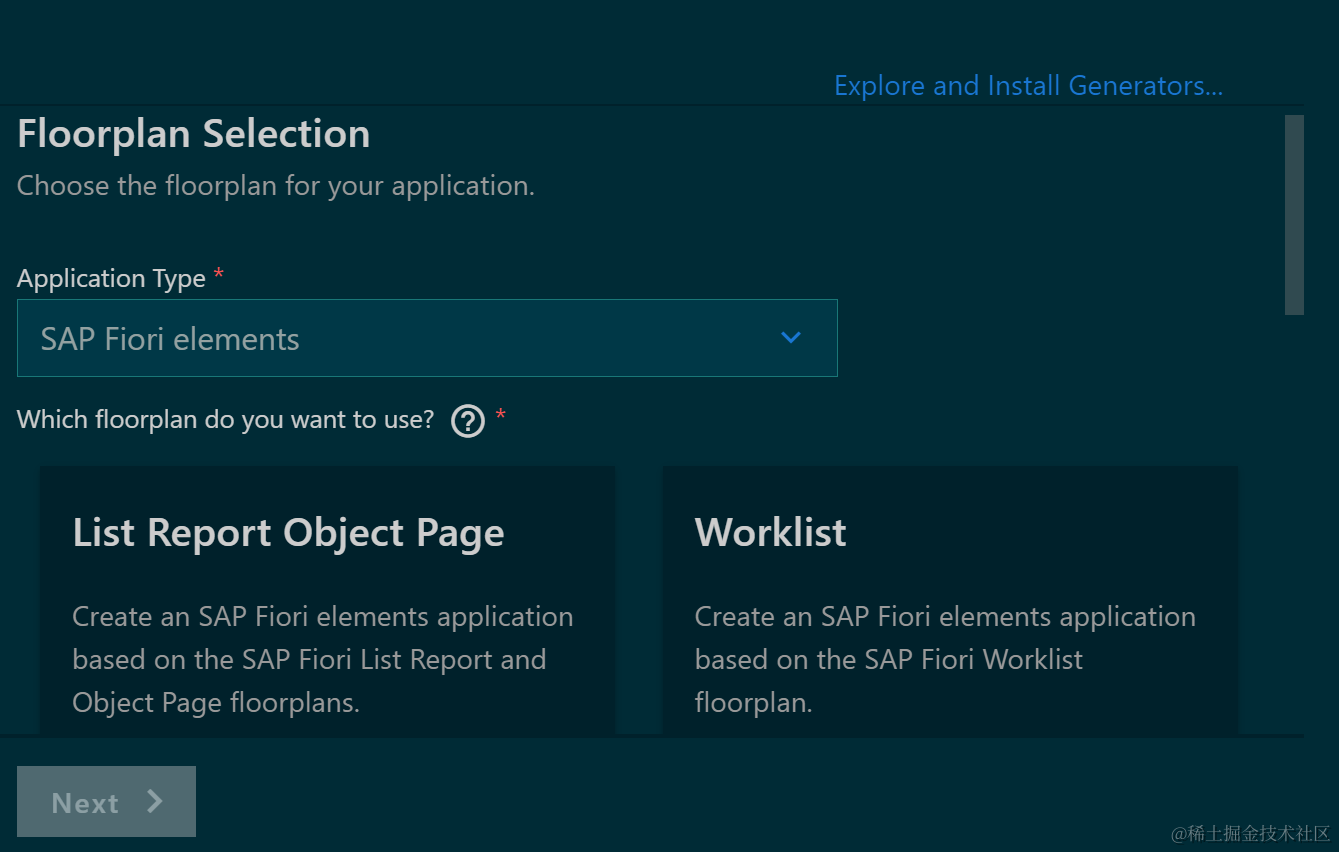
Task: Click the Worklist card description text
Action: click(944, 660)
